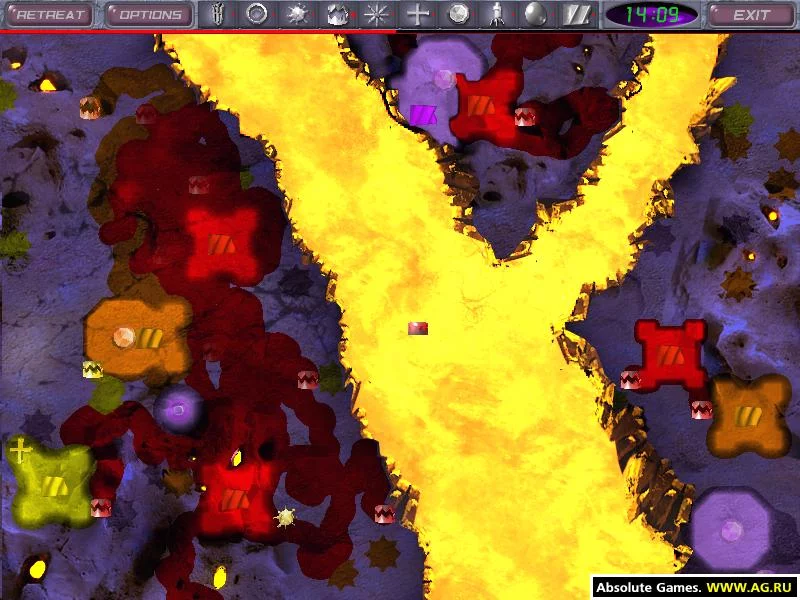Screen dimensions: 800x600
Task: Click the RETREAT button
Action: click(x=49, y=14)
